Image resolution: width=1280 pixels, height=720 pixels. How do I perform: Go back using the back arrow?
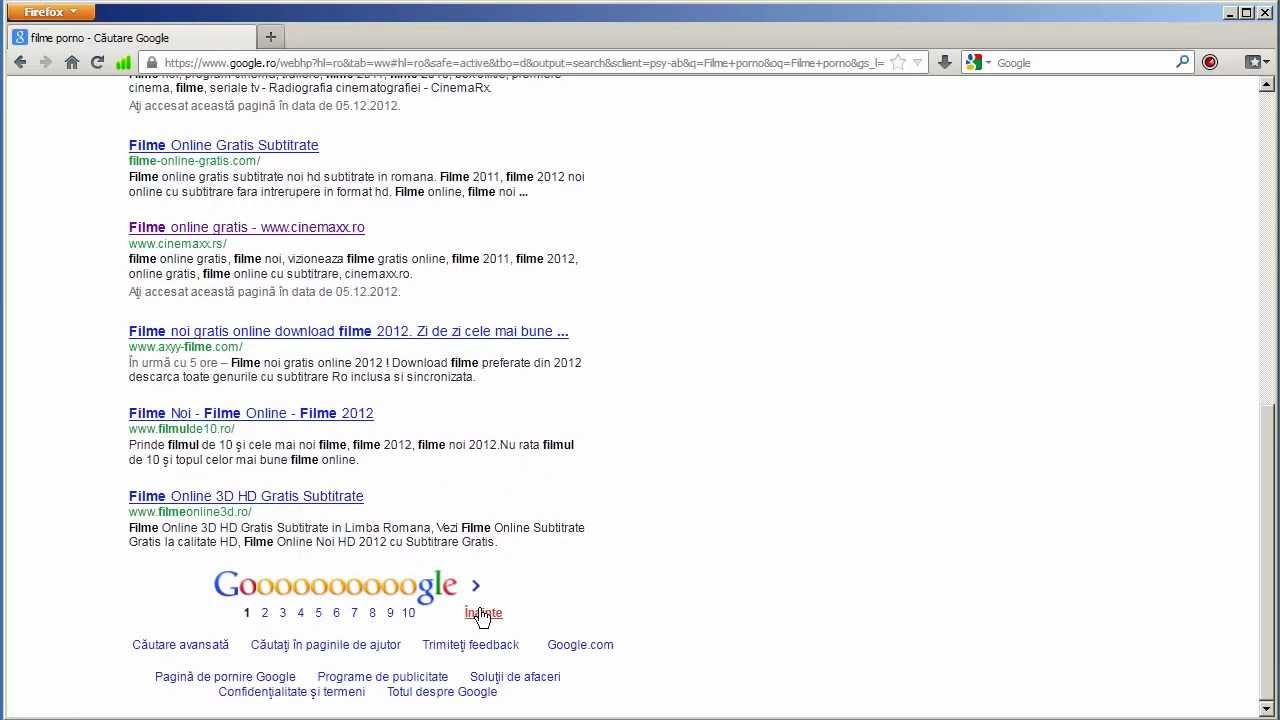point(20,62)
